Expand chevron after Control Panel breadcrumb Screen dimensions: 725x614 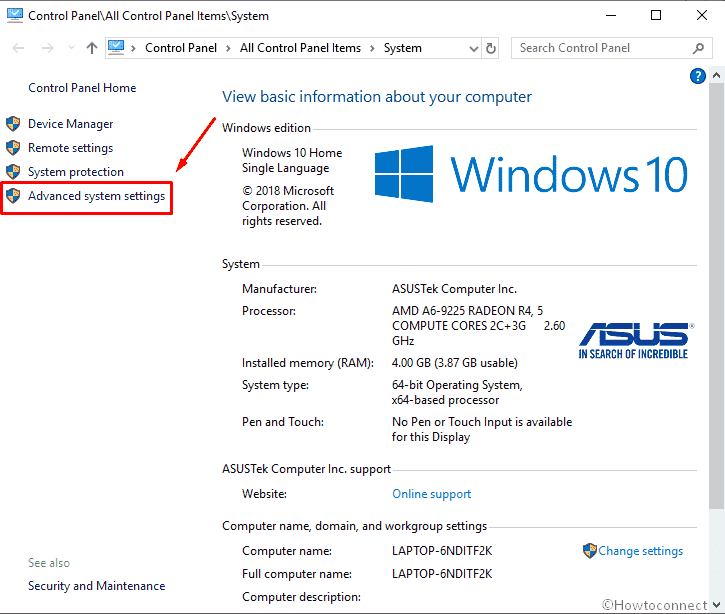(x=228, y=48)
